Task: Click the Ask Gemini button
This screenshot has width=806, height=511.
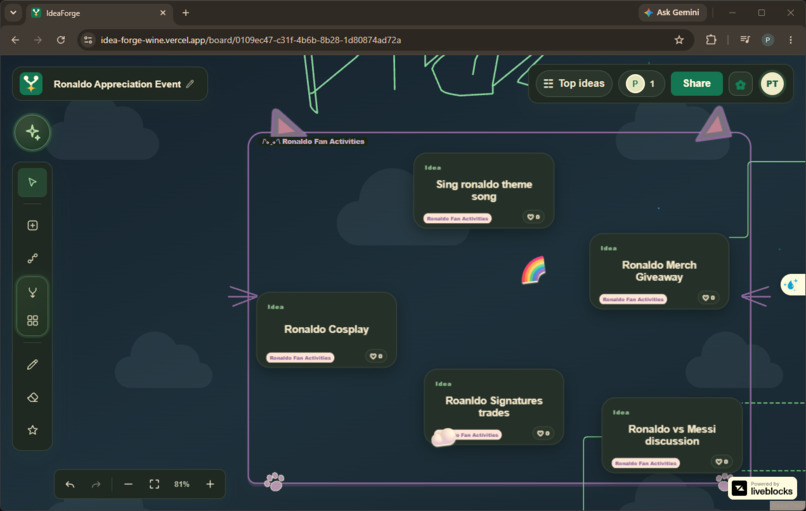Action: (x=672, y=12)
